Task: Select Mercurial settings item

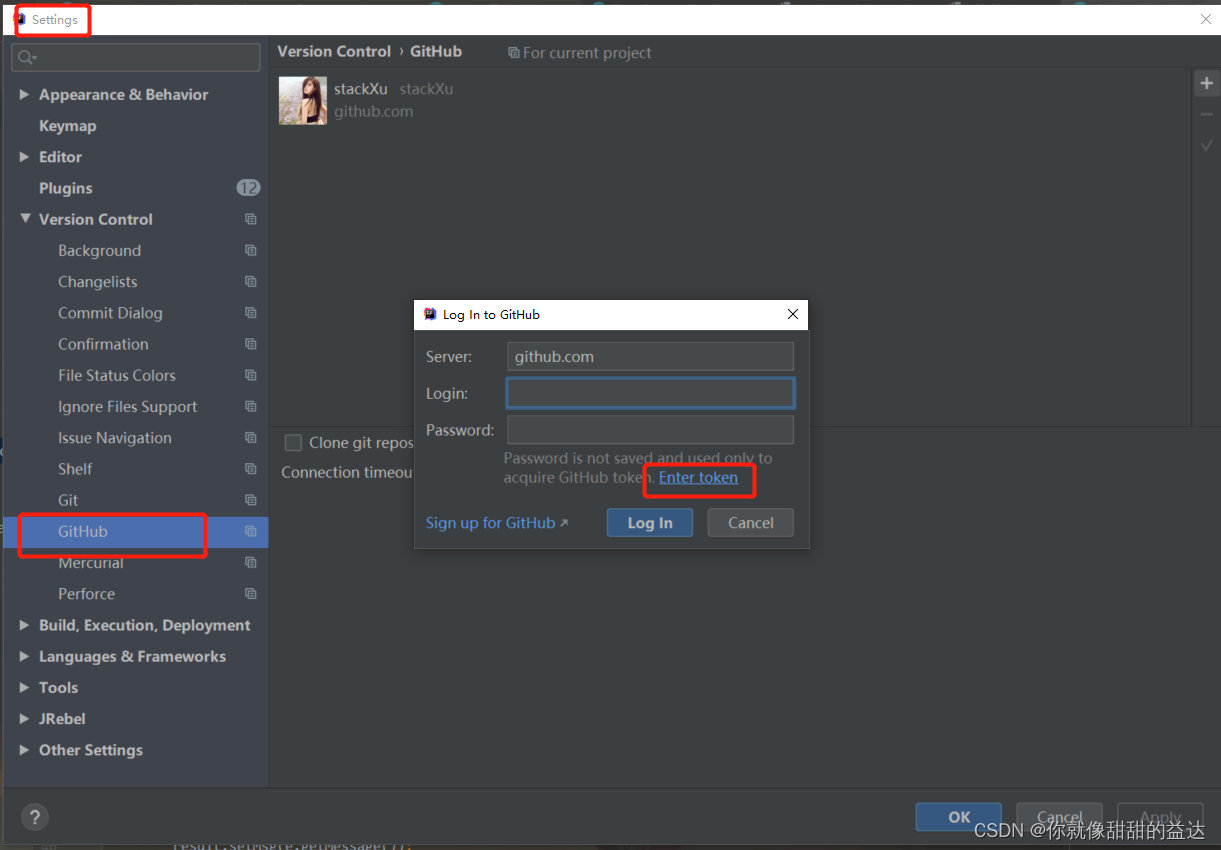Action: tap(91, 563)
